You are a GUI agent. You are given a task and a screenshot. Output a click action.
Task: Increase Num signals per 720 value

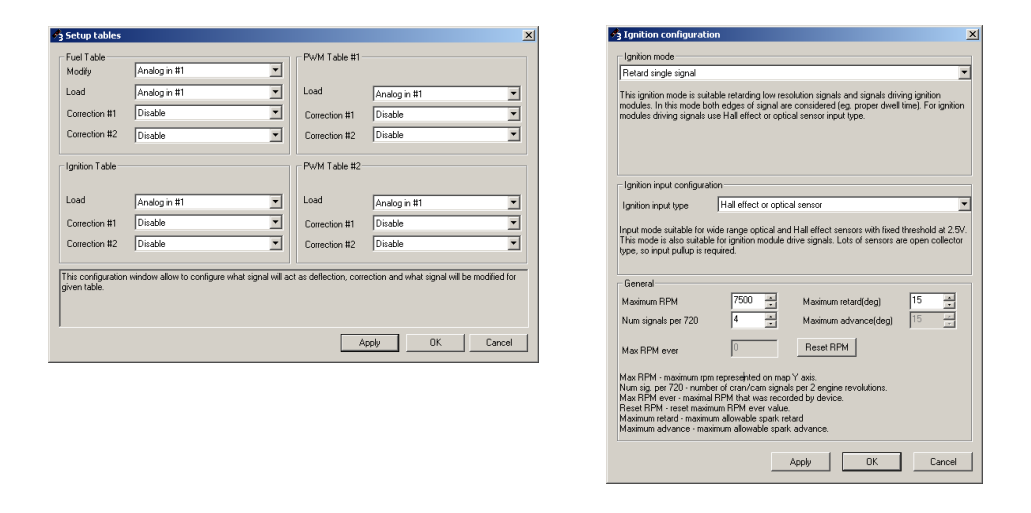coord(770,316)
